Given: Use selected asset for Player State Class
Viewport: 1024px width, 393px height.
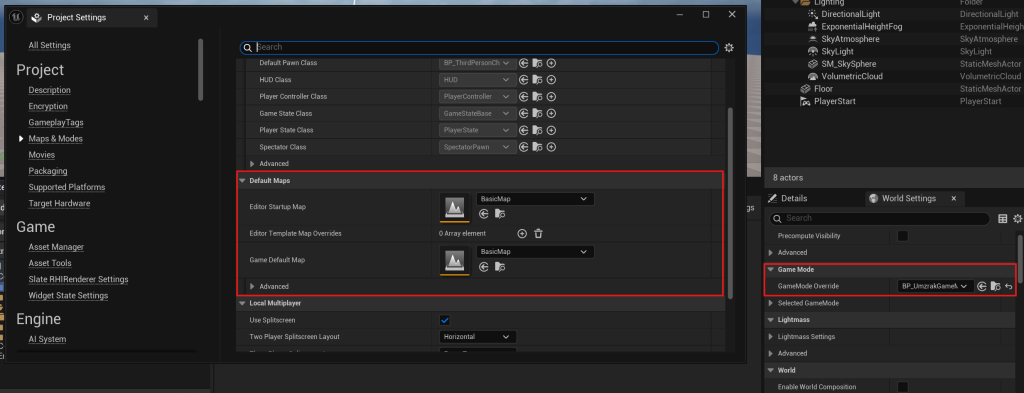Looking at the screenshot, I should point(523,130).
